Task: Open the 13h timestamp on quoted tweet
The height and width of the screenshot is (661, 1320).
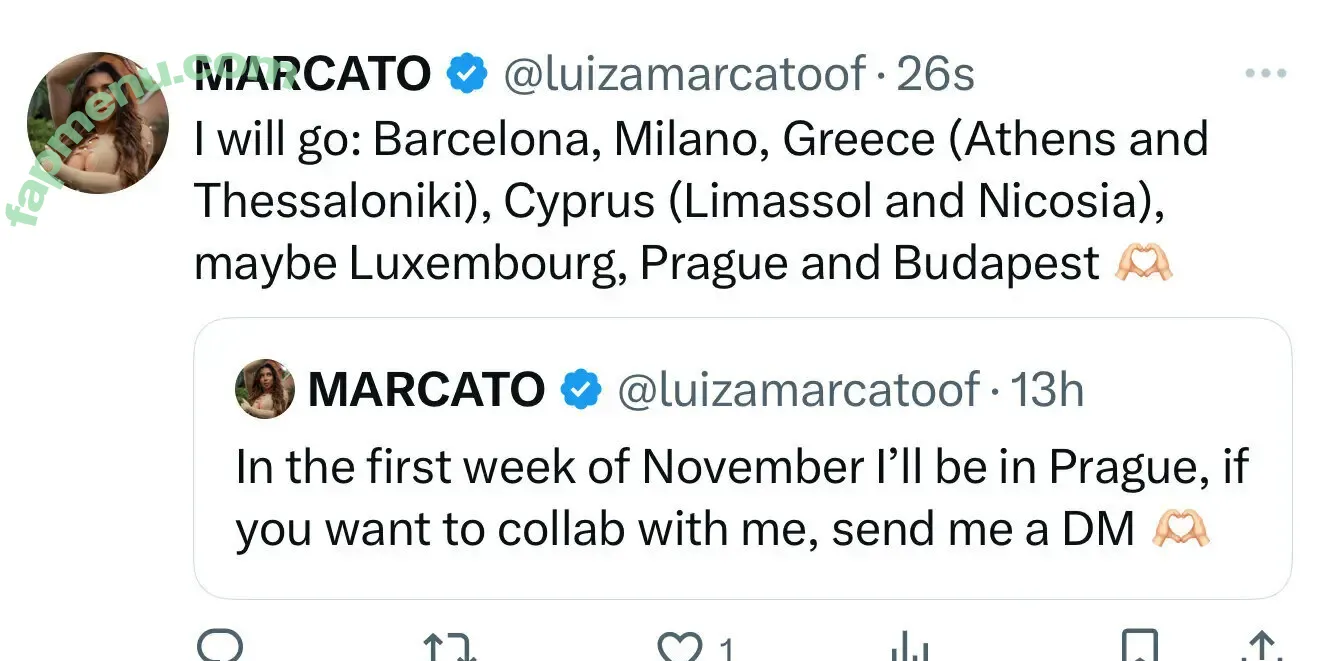Action: pos(1047,389)
